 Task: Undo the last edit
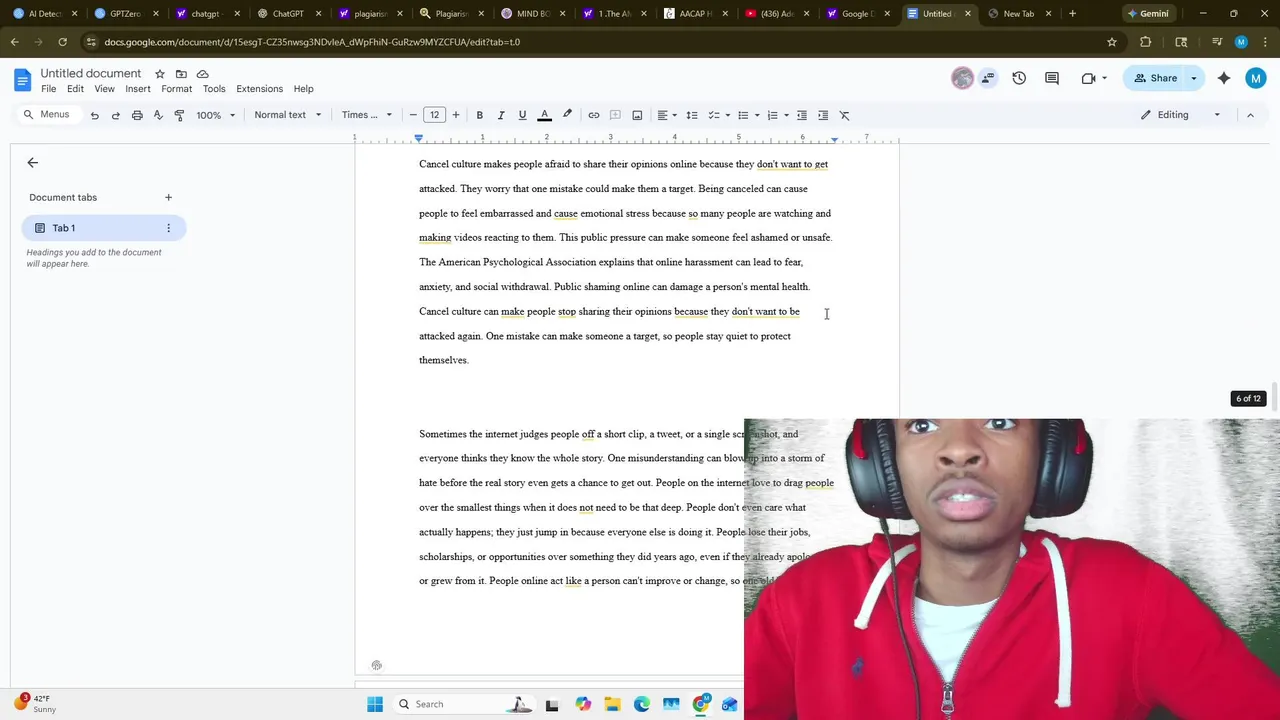point(95,115)
